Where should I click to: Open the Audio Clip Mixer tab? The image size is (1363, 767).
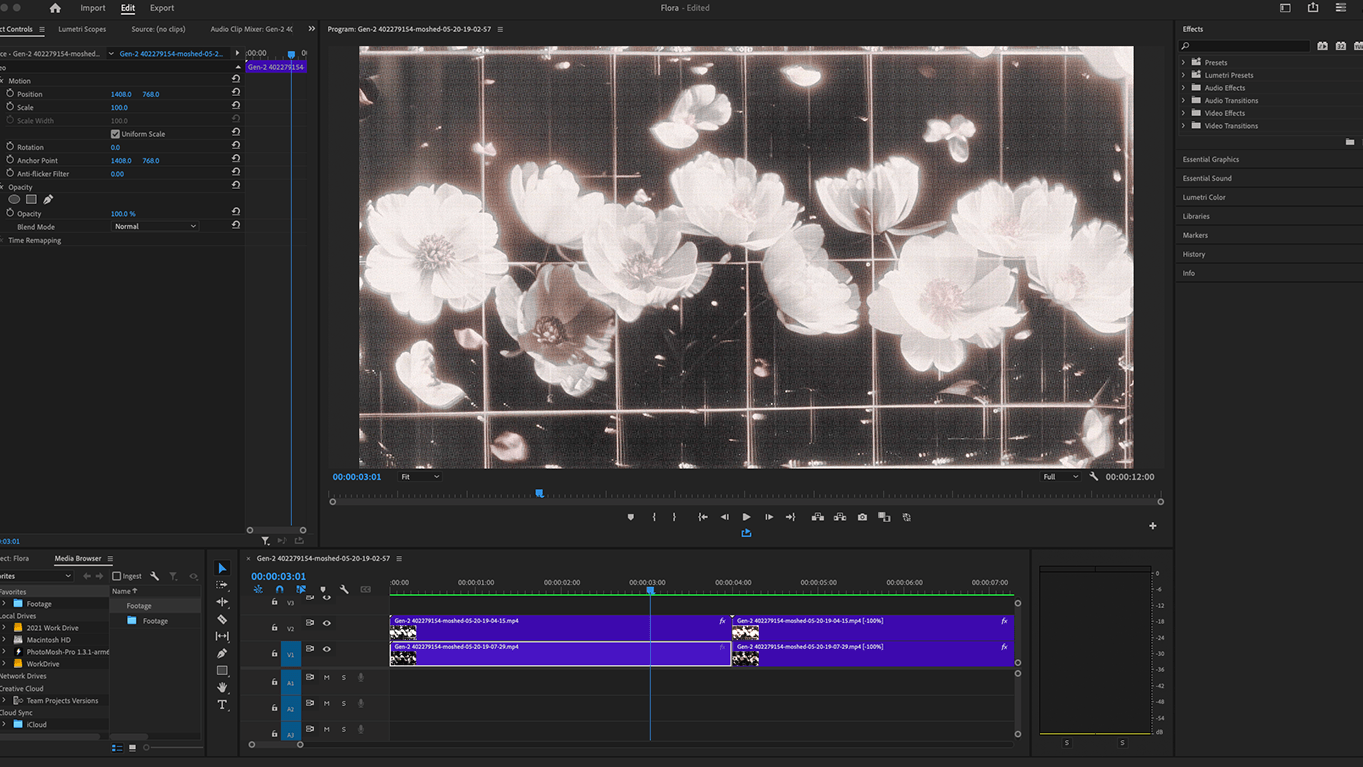pos(252,29)
